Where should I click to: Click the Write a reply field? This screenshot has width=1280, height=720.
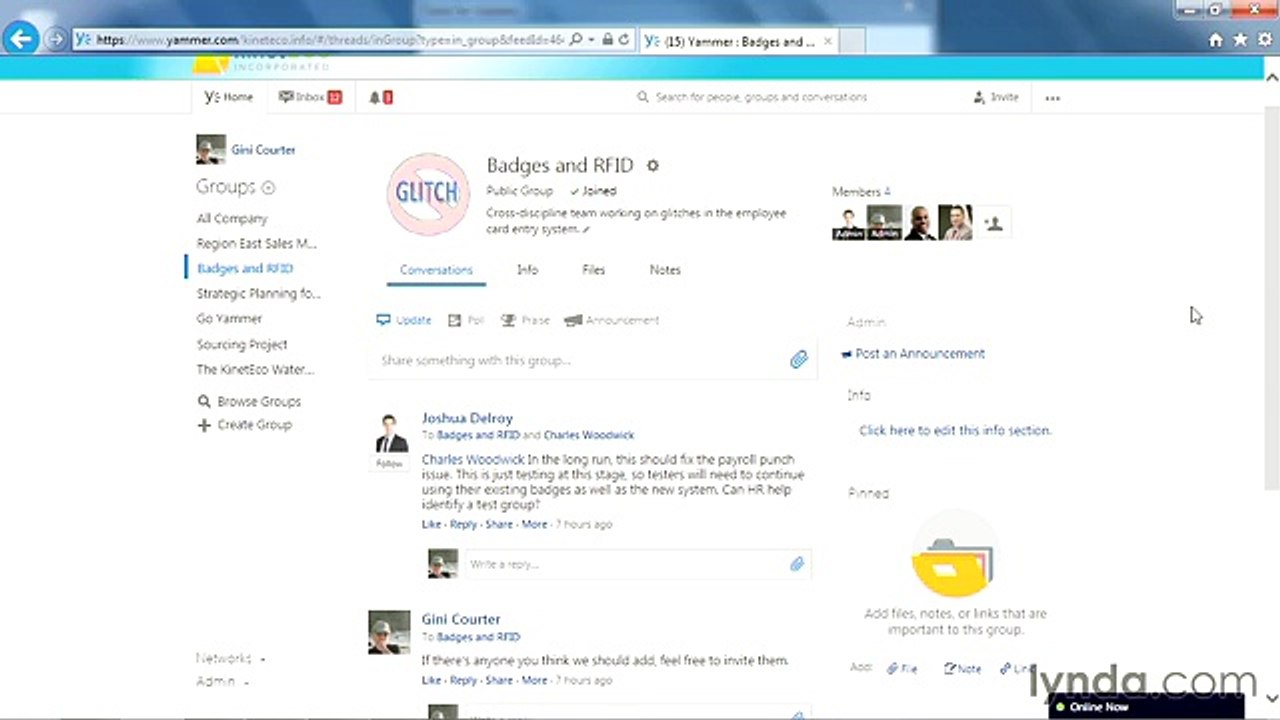637,564
